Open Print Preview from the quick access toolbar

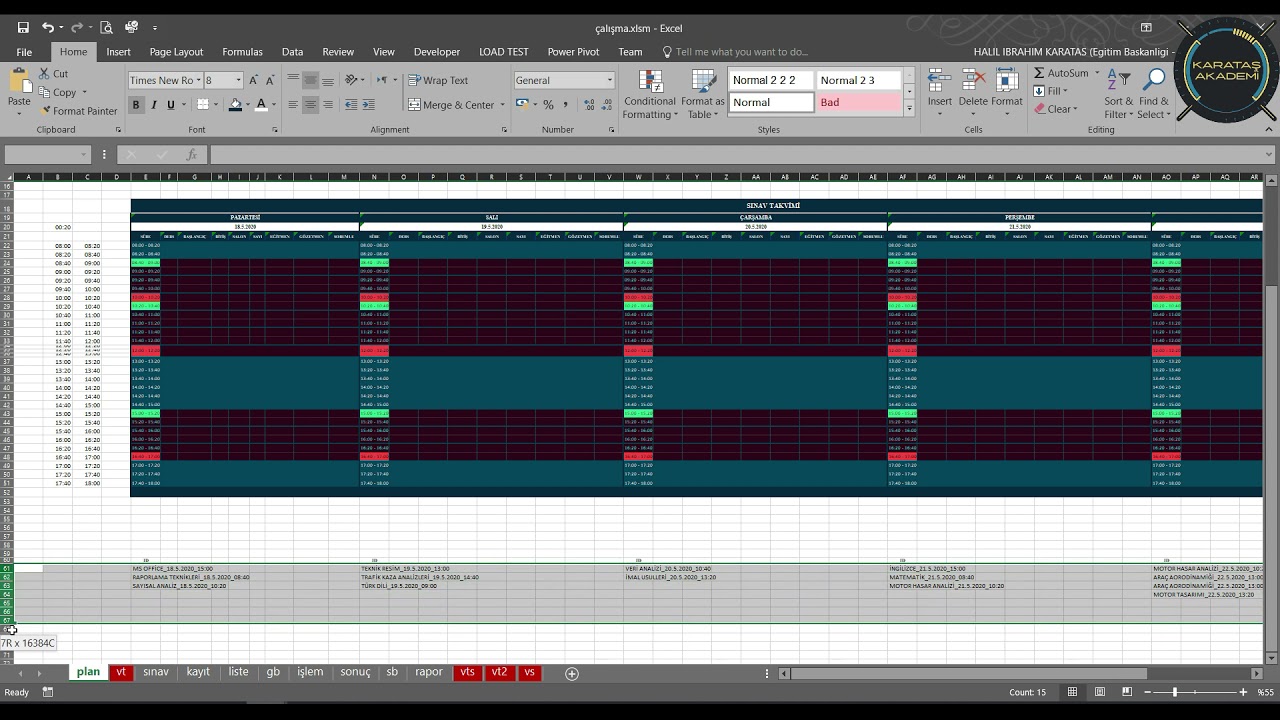tap(107, 28)
